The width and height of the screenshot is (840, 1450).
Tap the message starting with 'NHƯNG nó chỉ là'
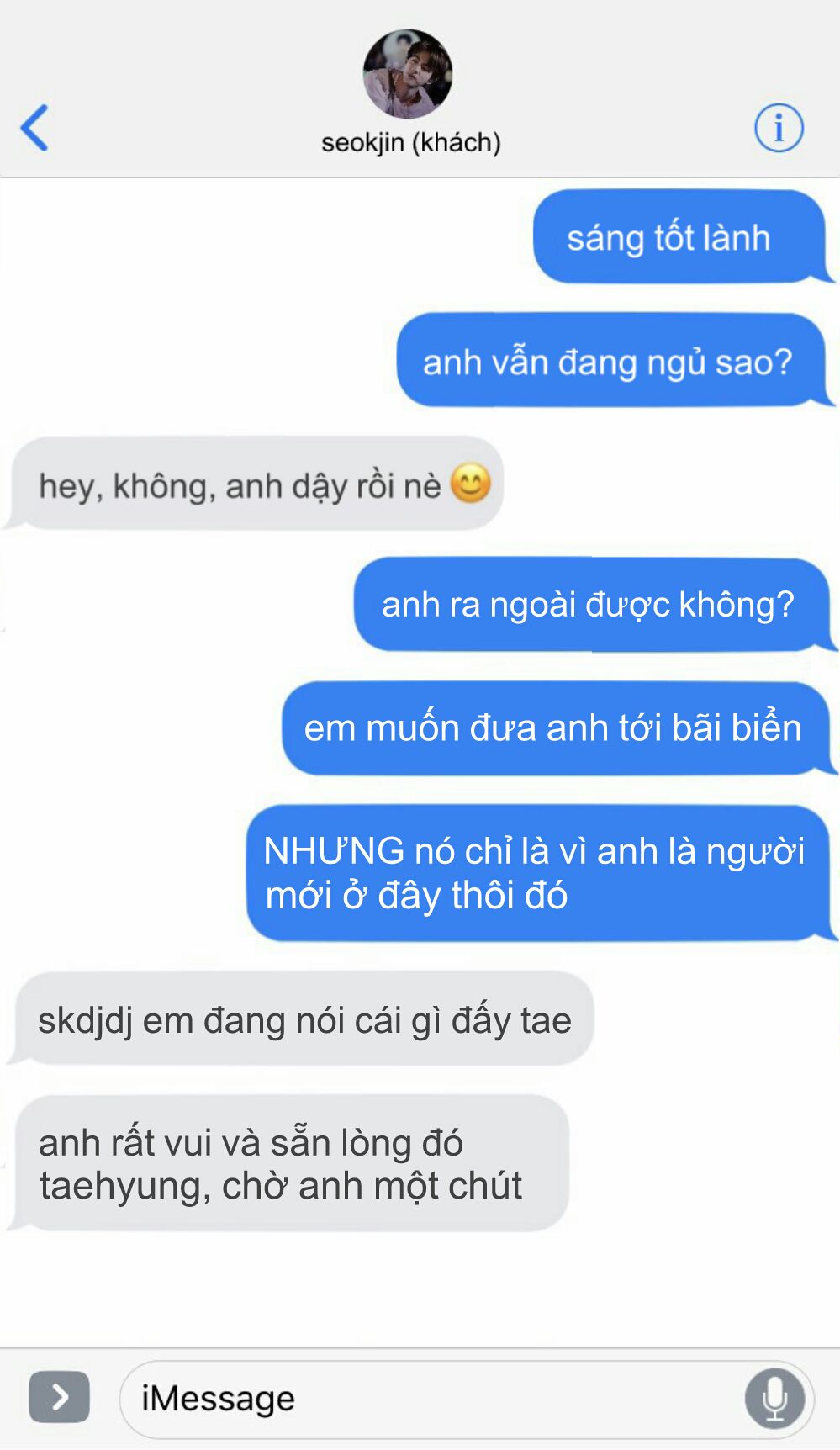(x=540, y=873)
